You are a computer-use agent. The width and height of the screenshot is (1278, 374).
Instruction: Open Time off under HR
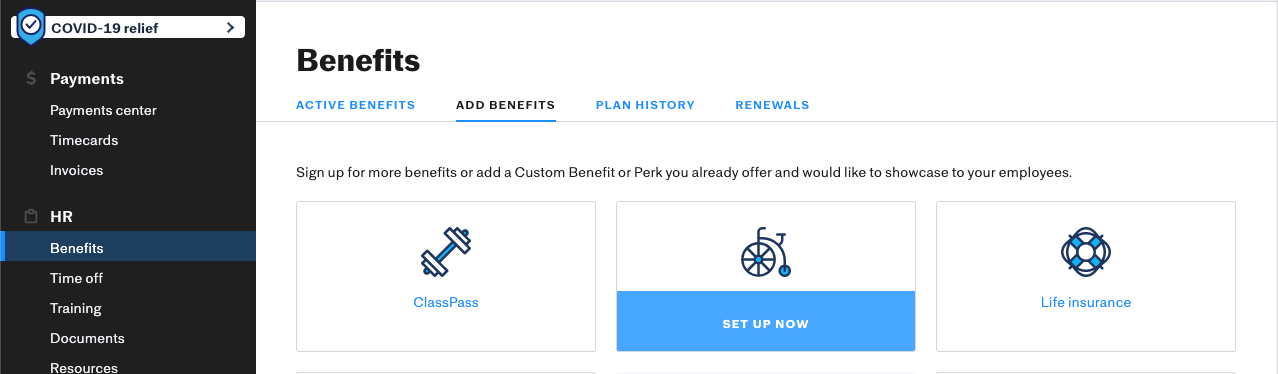click(77, 279)
